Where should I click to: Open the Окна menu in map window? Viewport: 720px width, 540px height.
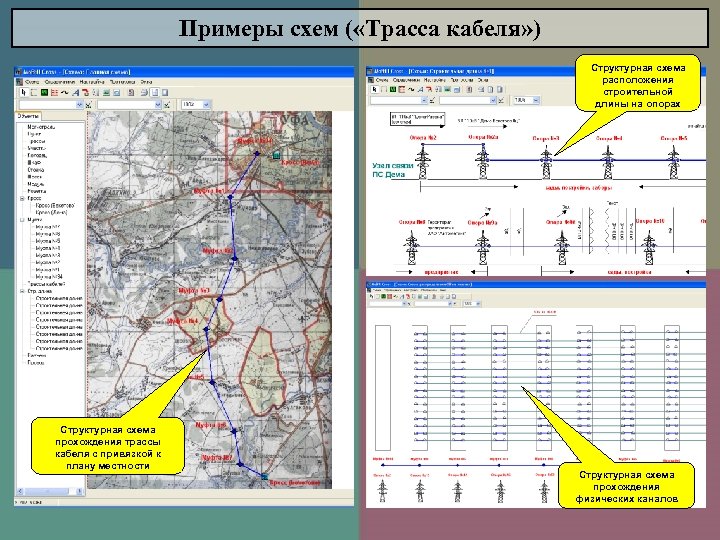[146, 82]
